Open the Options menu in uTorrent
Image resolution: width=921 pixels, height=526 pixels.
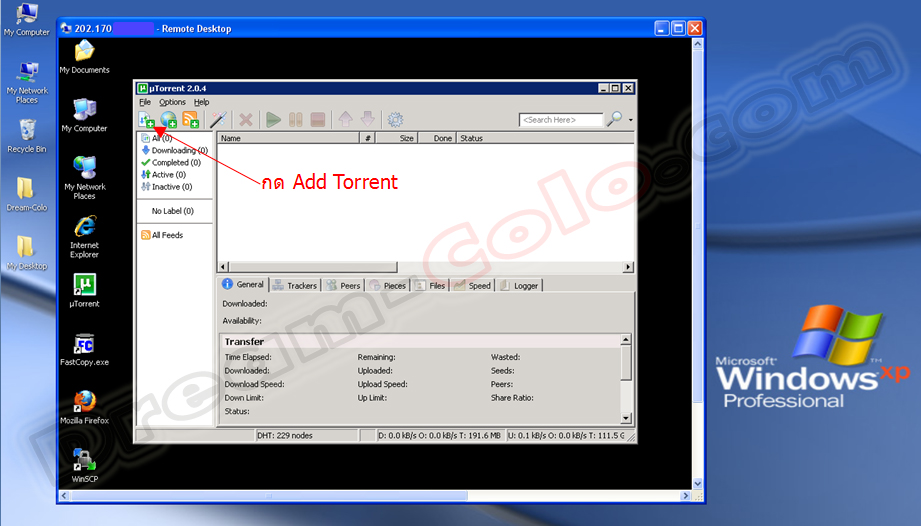(x=172, y=102)
